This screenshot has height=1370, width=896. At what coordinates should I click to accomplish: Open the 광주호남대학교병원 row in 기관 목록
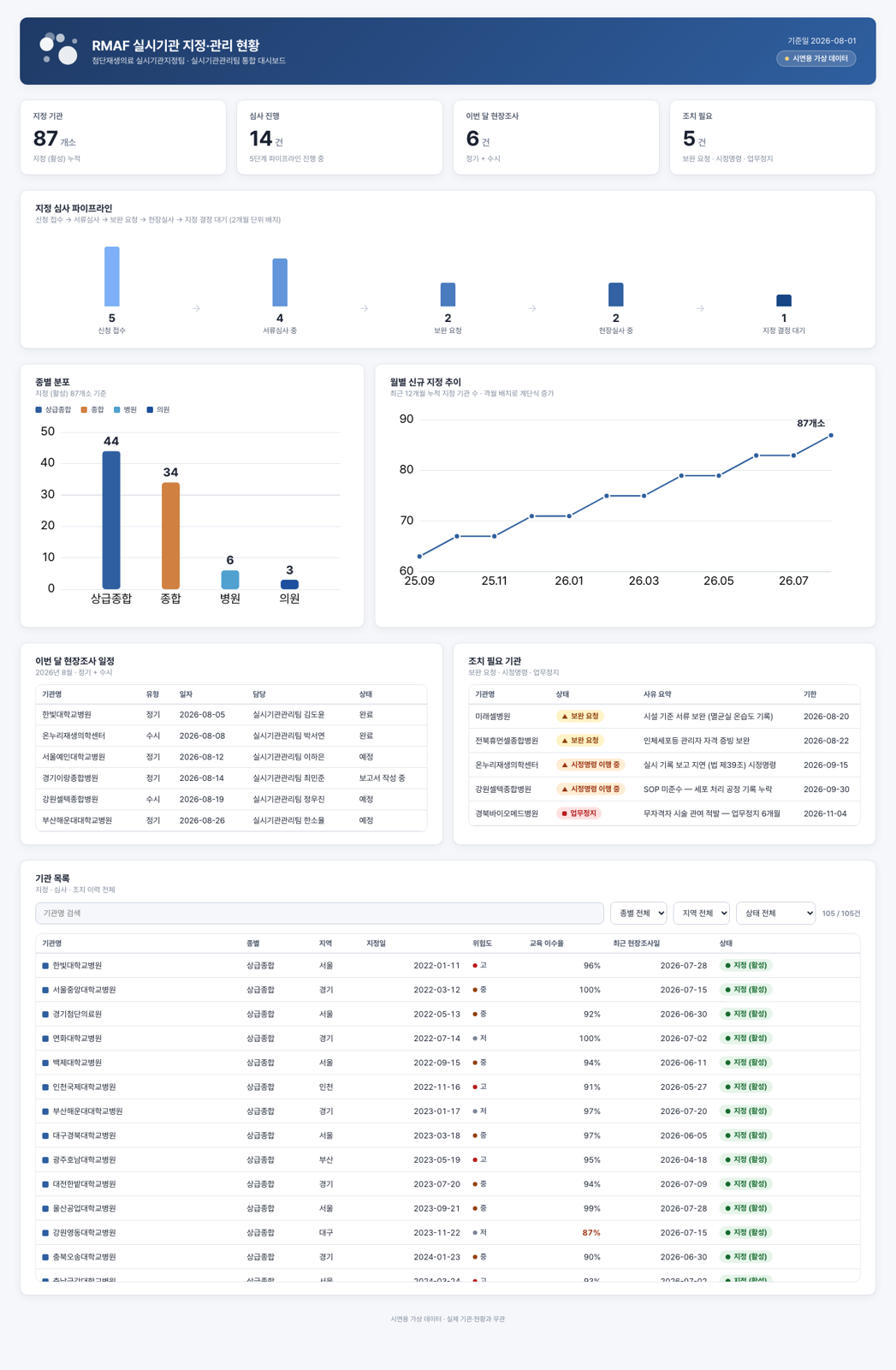(448, 1160)
